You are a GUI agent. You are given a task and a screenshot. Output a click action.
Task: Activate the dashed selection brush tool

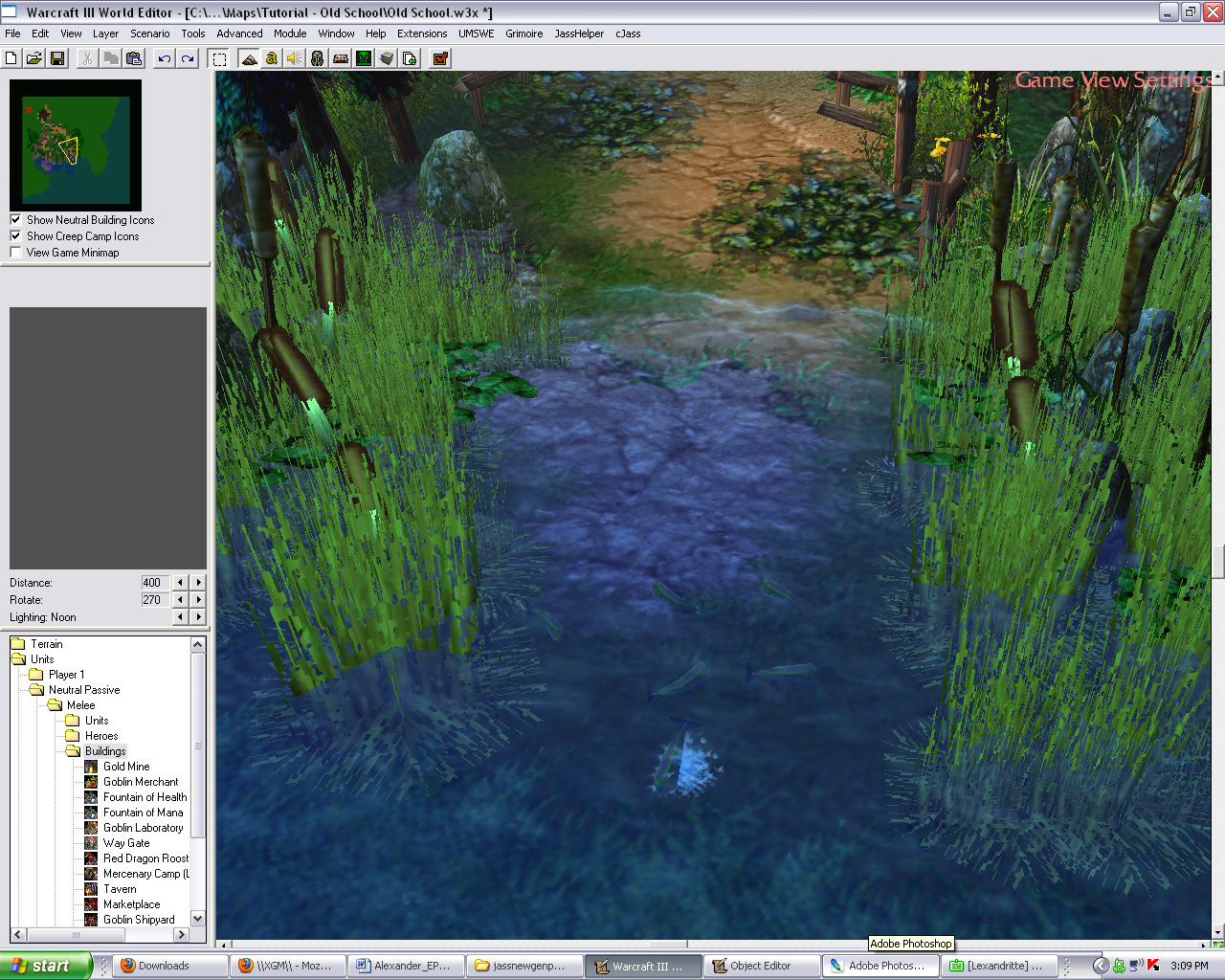(219, 58)
